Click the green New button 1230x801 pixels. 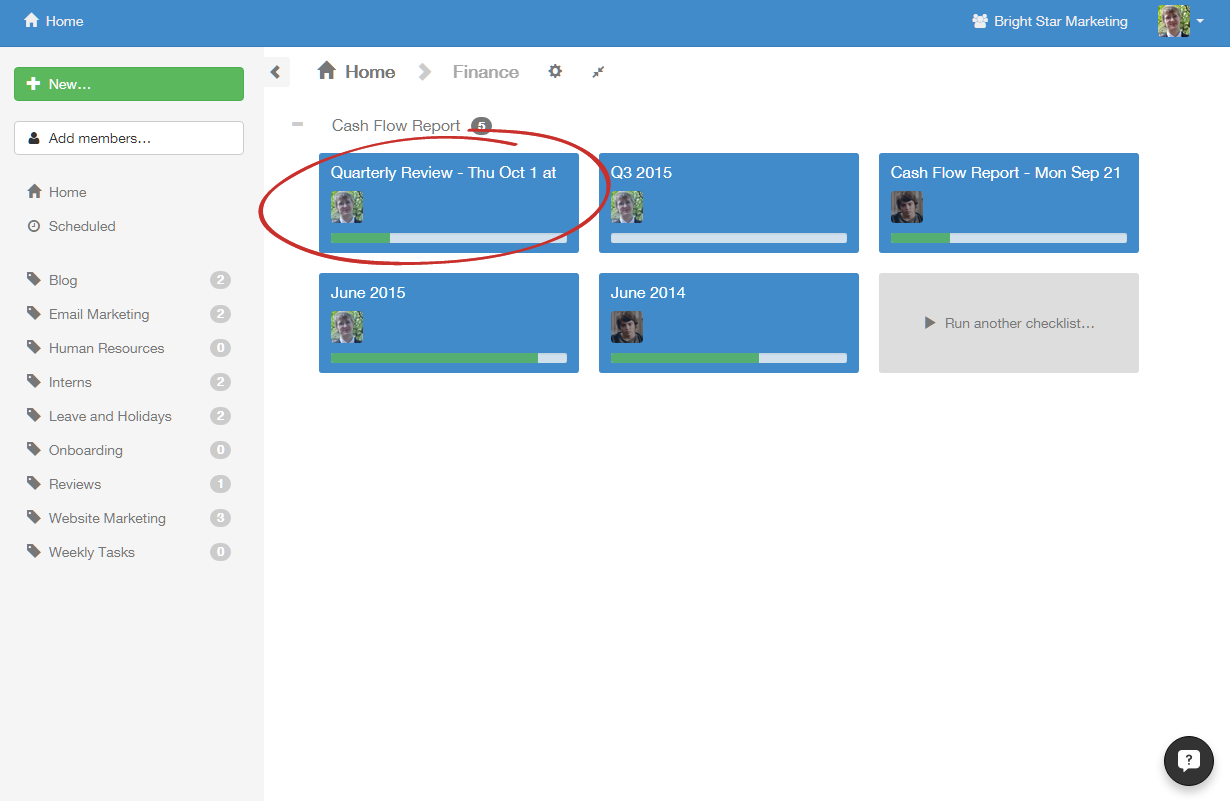pyautogui.click(x=129, y=84)
